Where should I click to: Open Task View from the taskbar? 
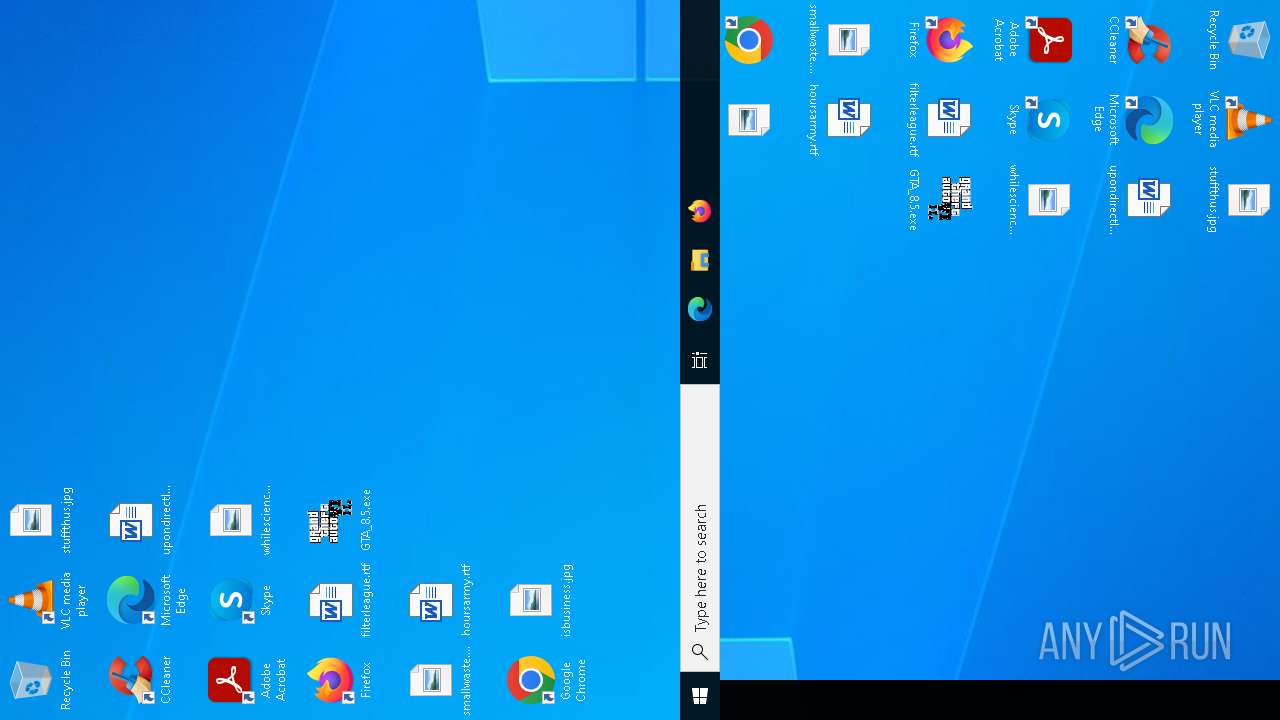pyautogui.click(x=700, y=360)
